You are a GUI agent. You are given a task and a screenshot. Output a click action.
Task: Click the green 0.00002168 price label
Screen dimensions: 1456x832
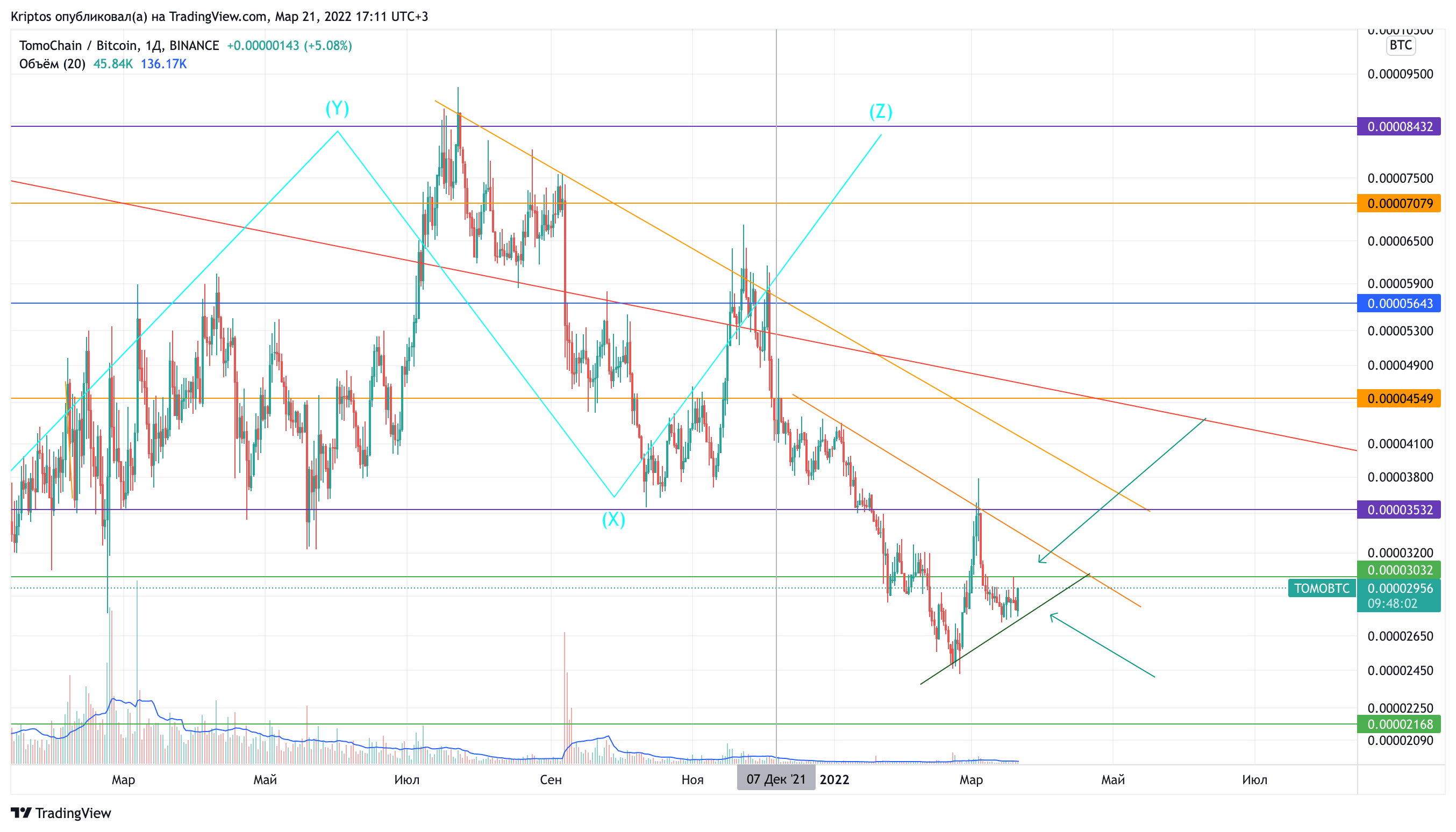click(1399, 724)
